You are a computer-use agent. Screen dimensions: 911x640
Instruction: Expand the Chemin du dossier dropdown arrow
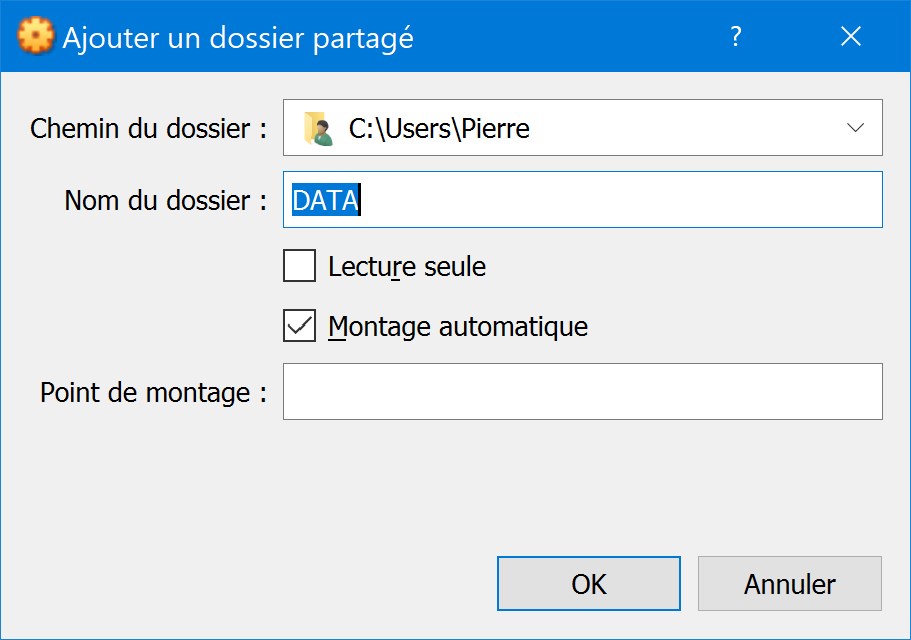[855, 128]
